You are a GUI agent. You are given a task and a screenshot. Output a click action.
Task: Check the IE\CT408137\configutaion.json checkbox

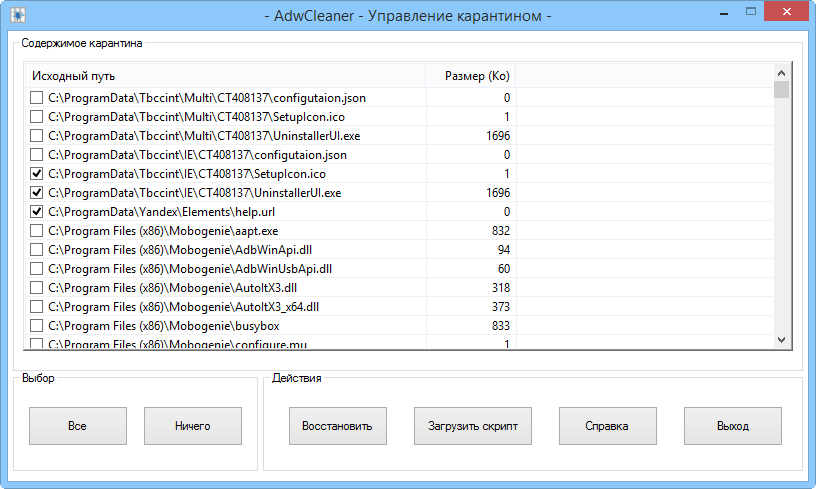pos(36,155)
